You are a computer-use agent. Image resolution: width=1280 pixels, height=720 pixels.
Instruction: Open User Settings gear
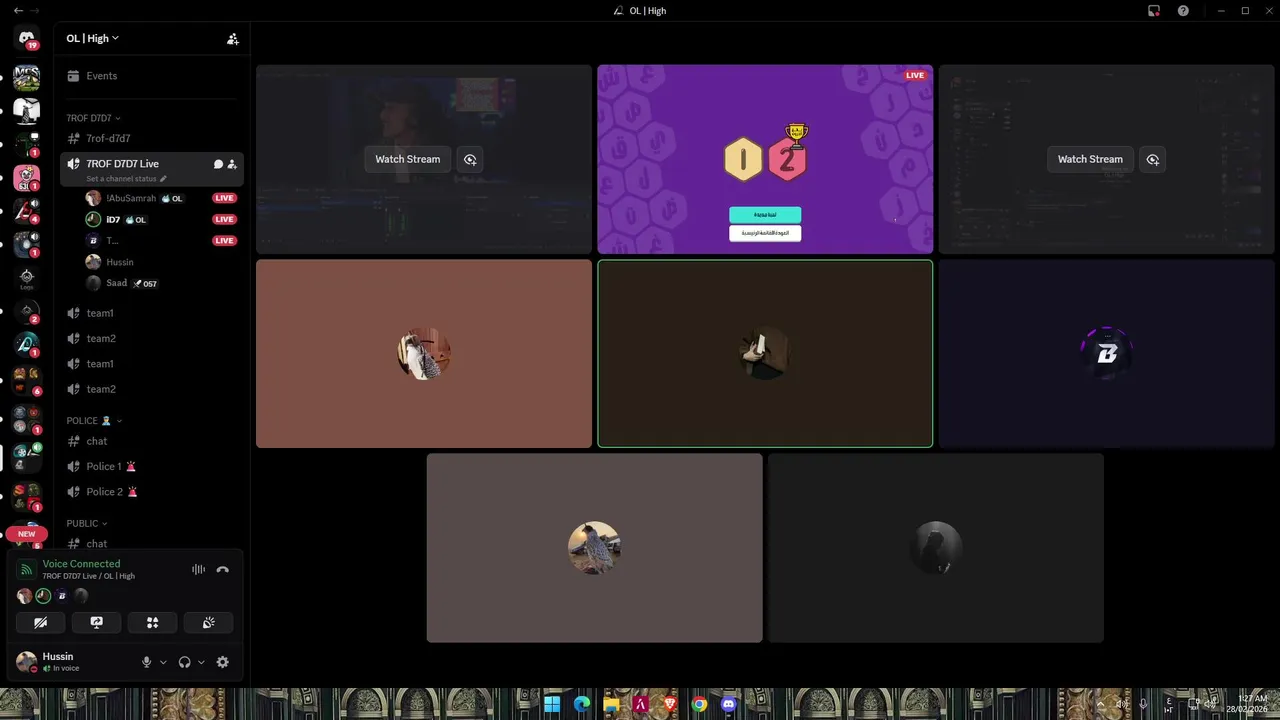(223, 662)
